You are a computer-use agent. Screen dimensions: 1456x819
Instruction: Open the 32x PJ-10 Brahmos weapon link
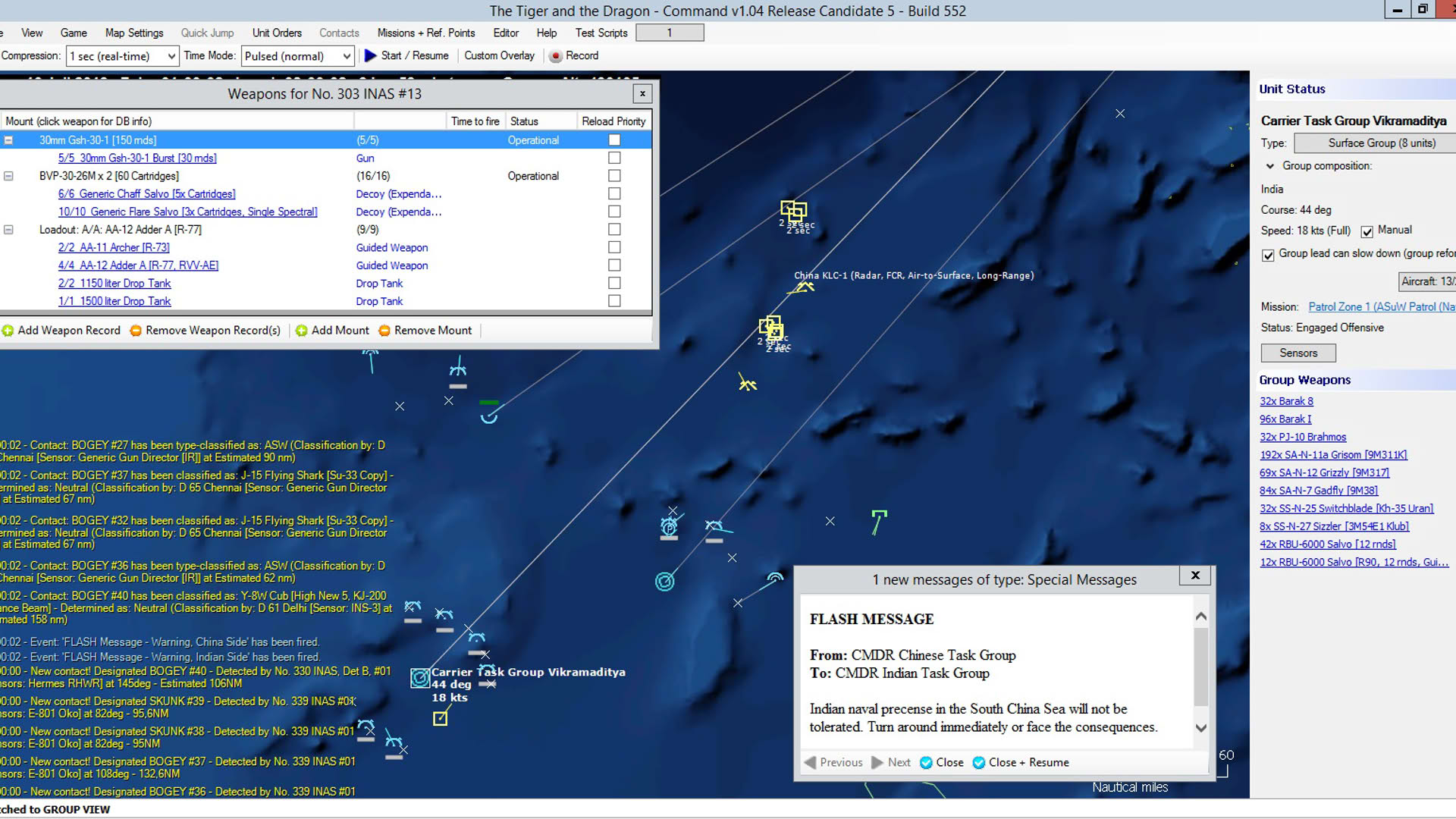coord(1303,437)
